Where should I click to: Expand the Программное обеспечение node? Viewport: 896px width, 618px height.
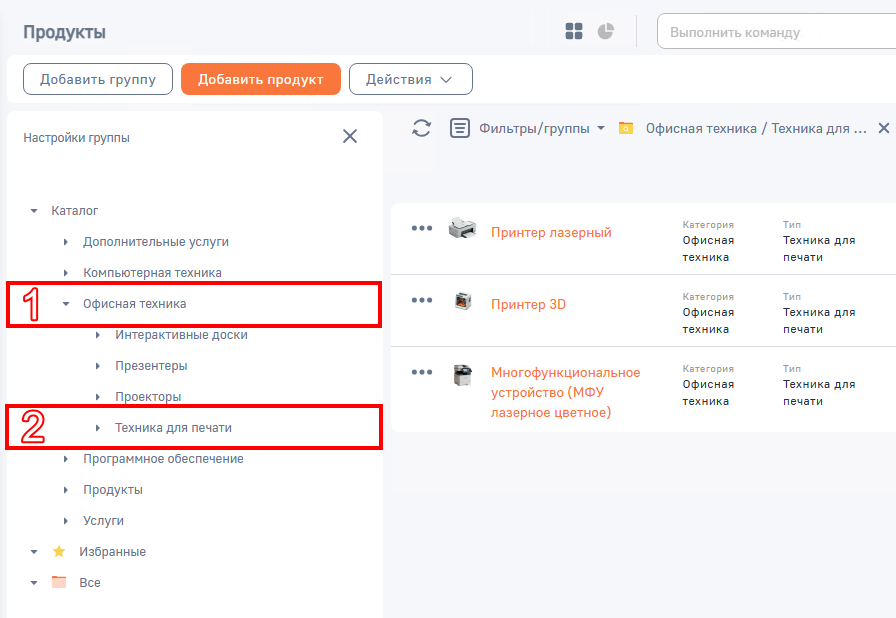[66, 459]
